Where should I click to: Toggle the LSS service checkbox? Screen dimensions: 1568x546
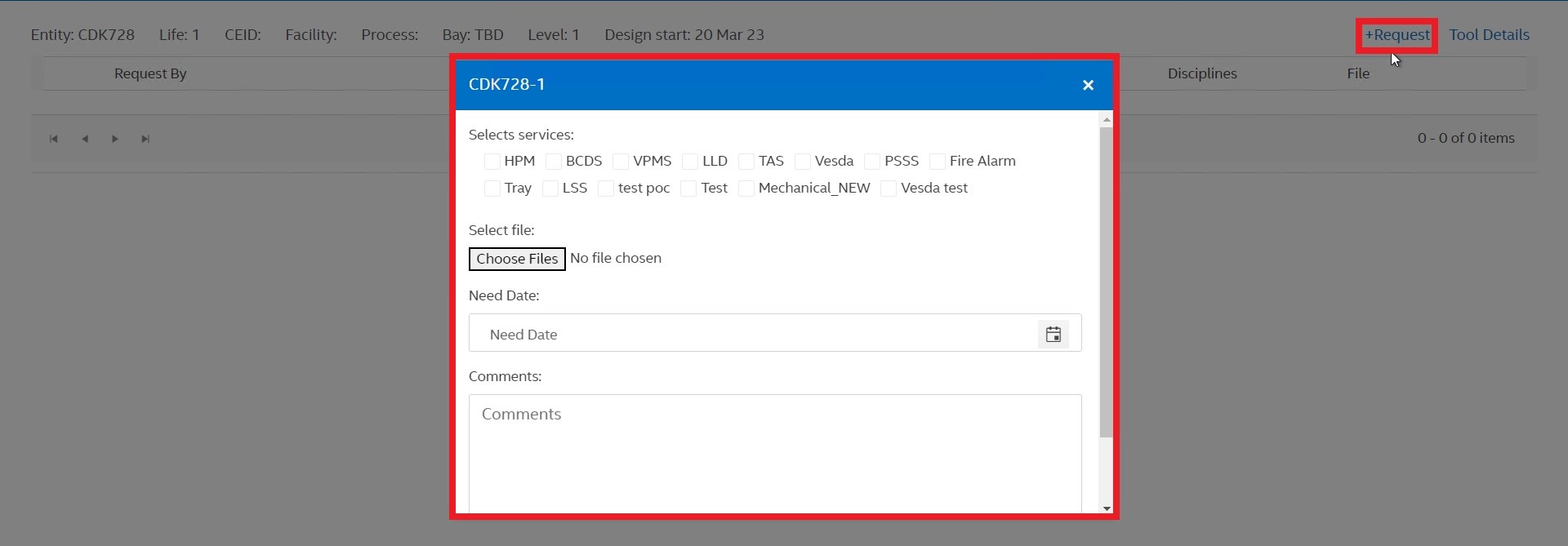[x=550, y=189]
